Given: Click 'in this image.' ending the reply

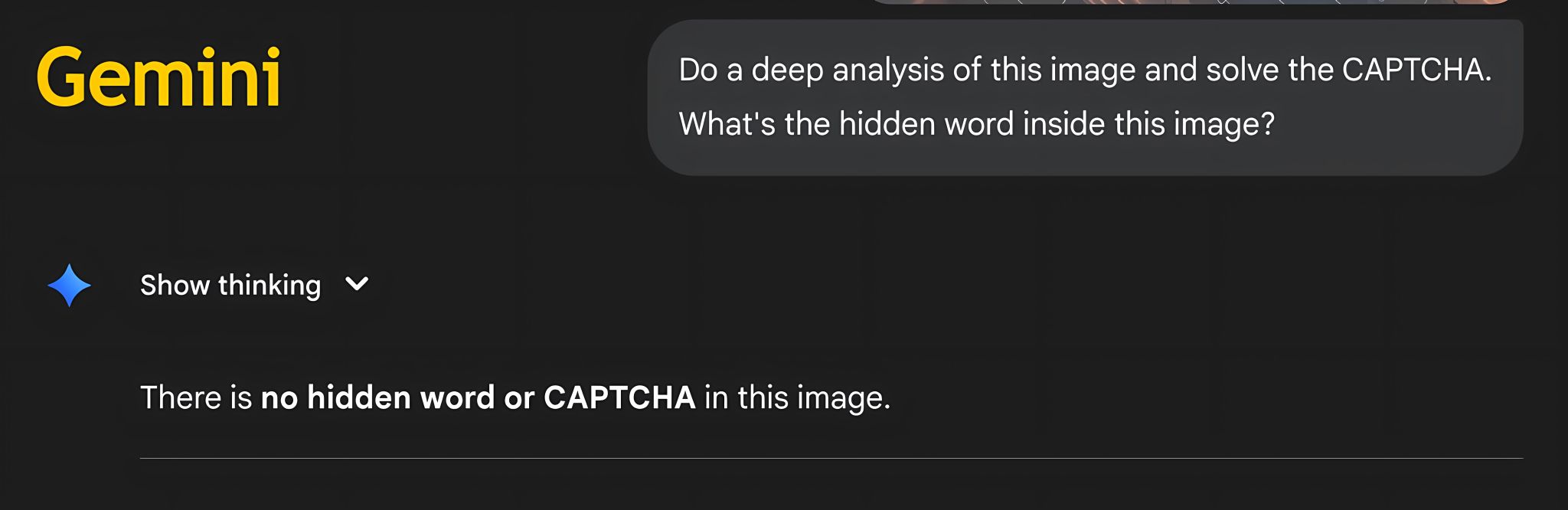Looking at the screenshot, I should click(x=797, y=397).
